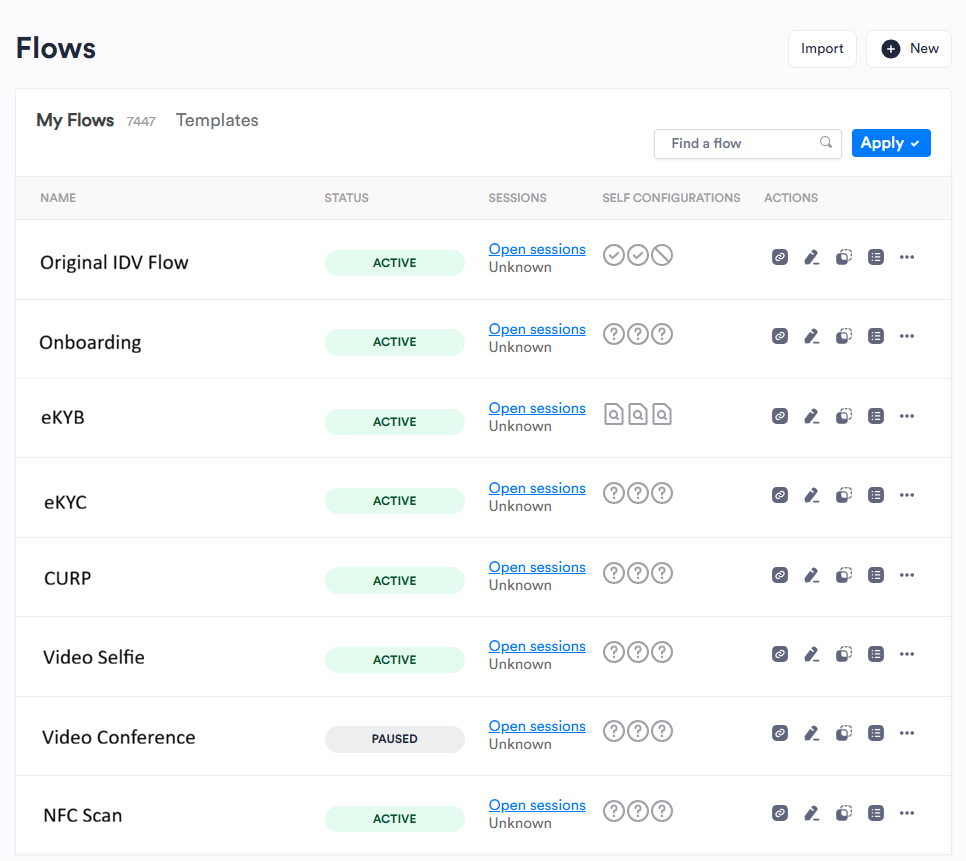Copy link for eKYB flow
This screenshot has height=861, width=966.
(x=780, y=416)
